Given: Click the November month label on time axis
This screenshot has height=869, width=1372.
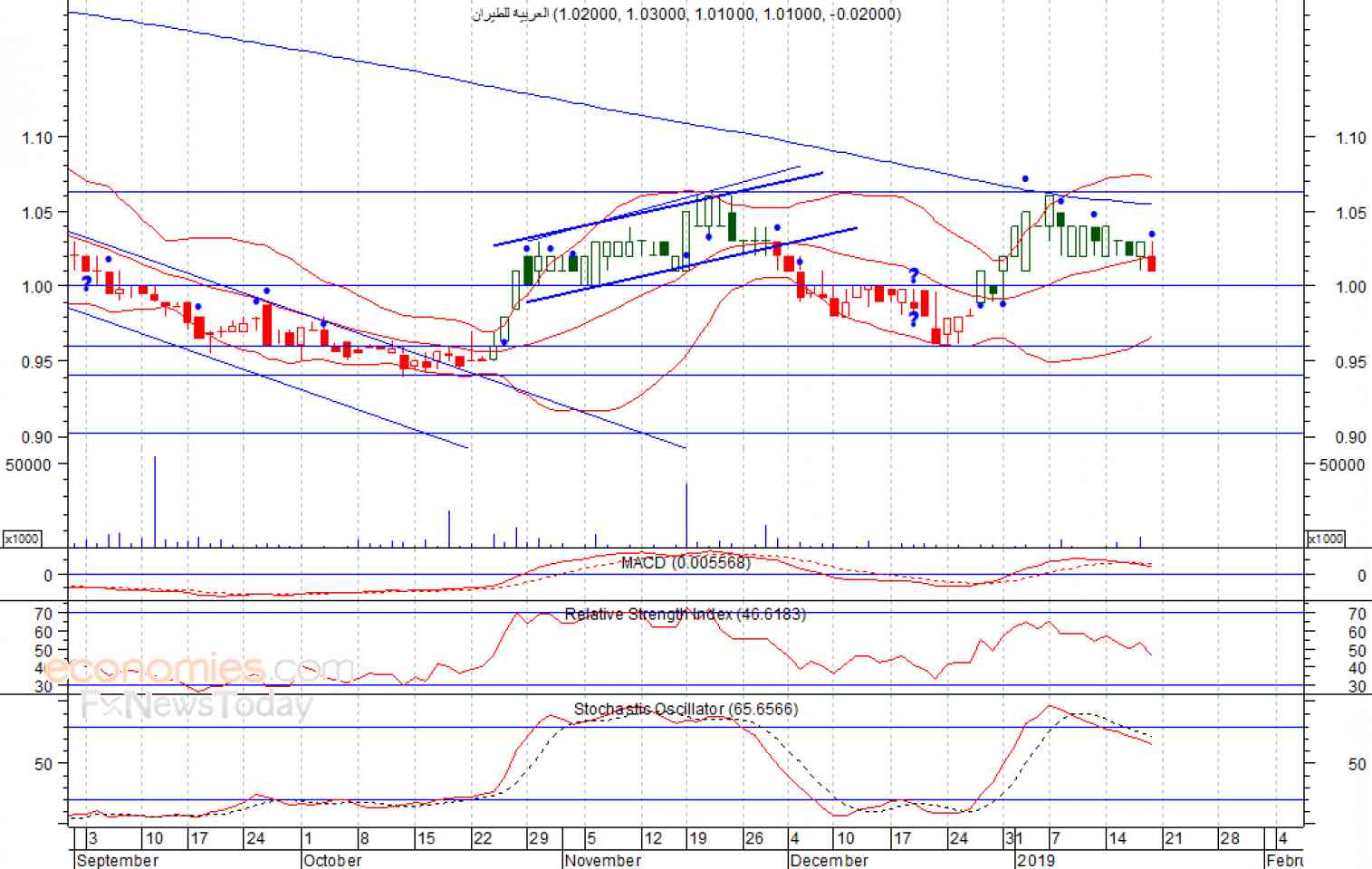Looking at the screenshot, I should coord(602,860).
